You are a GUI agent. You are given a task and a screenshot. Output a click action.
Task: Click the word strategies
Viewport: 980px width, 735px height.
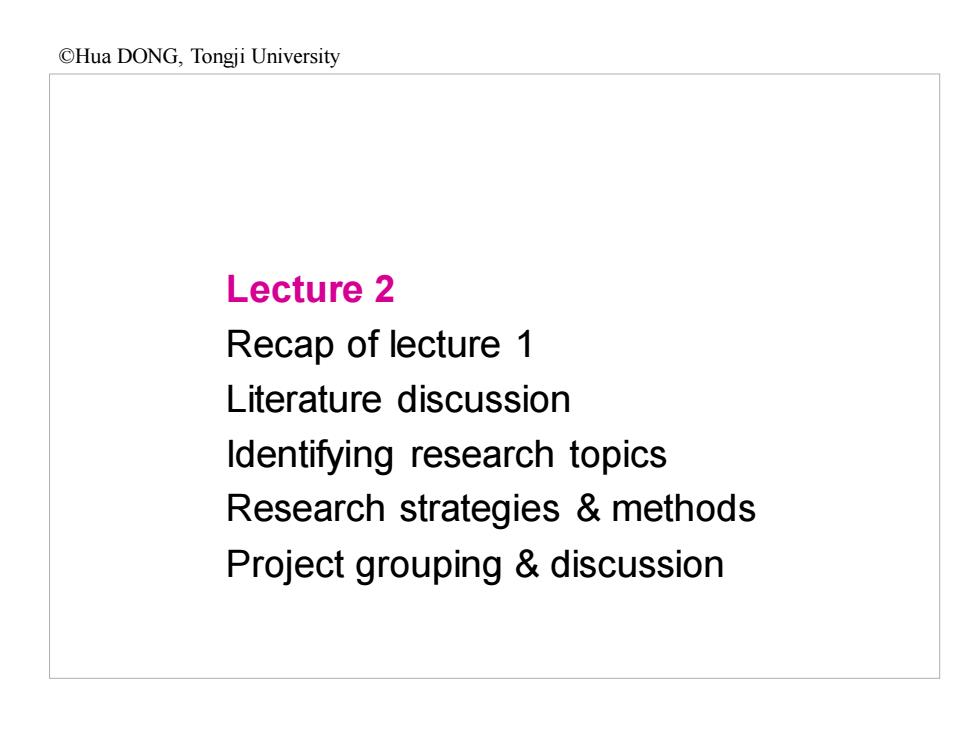pos(479,510)
